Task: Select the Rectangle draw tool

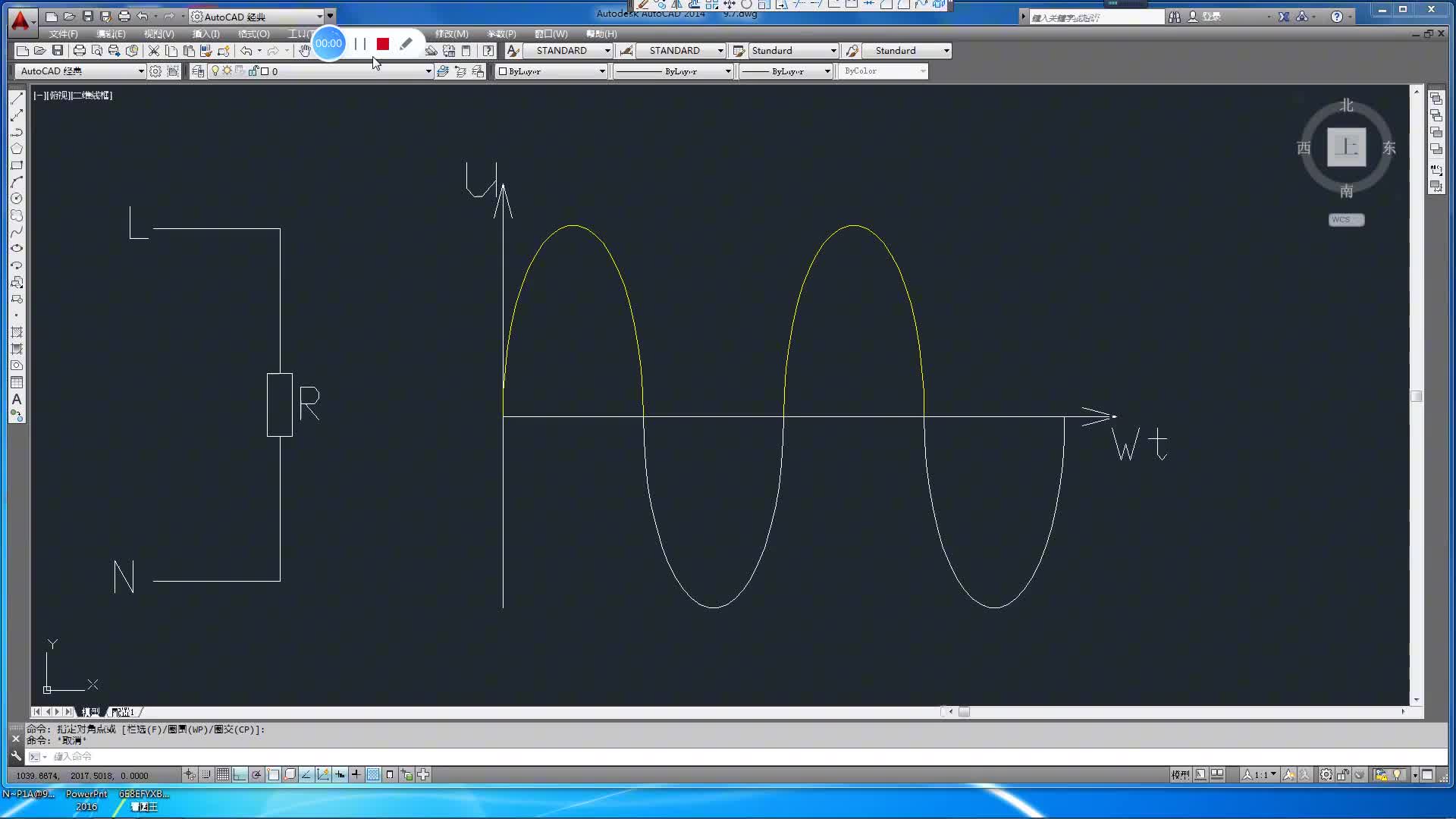Action: (x=17, y=165)
